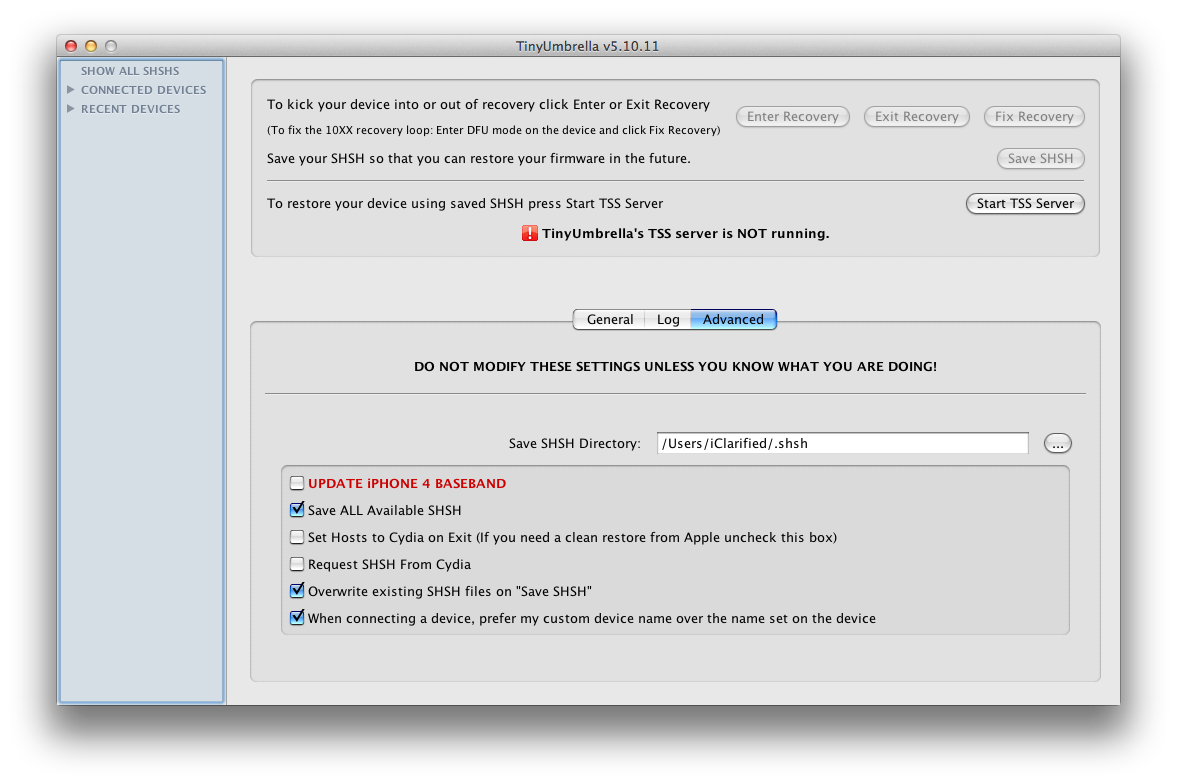Click the disabled zoom window button
The height and width of the screenshot is (784, 1177).
coord(111,46)
